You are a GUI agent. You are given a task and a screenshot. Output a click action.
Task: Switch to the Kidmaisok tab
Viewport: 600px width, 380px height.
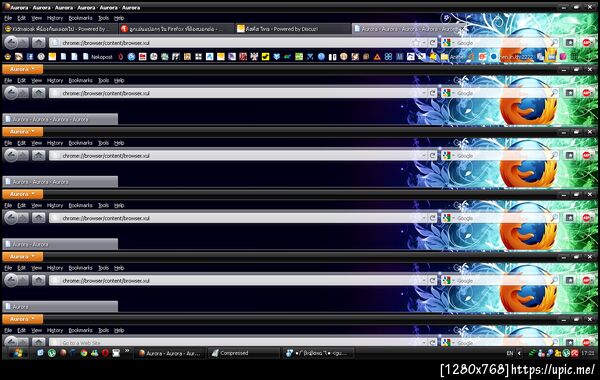click(60, 29)
